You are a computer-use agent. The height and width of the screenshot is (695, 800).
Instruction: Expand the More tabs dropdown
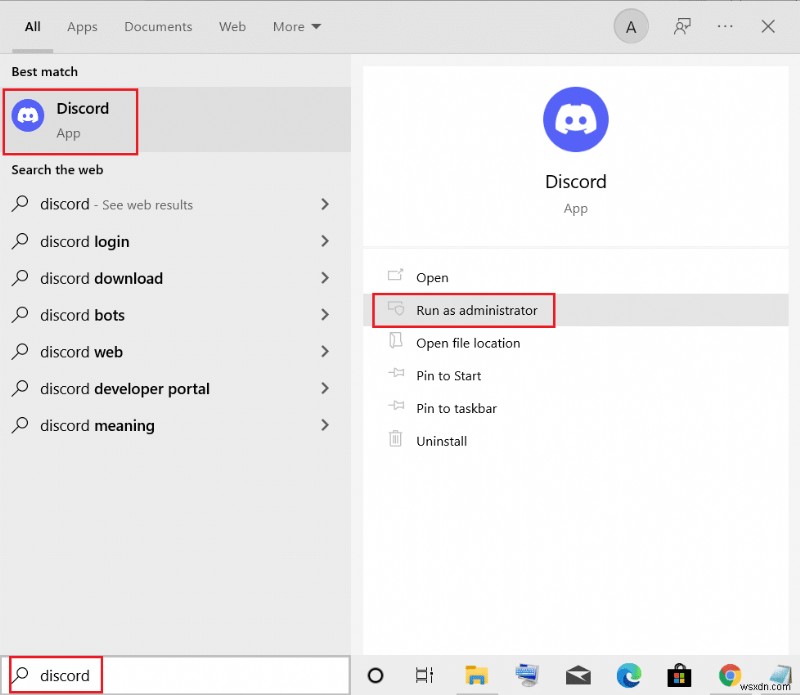point(296,27)
